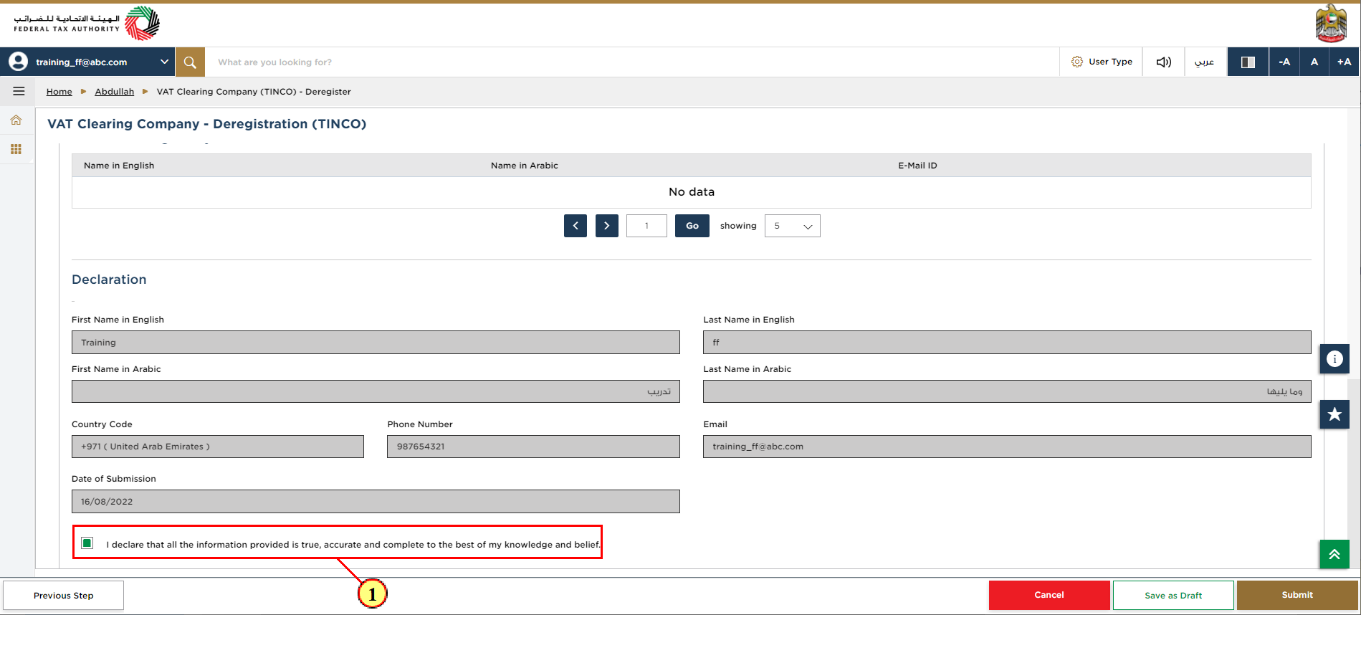Click the page number input
The width and height of the screenshot is (1361, 648).
pos(647,226)
